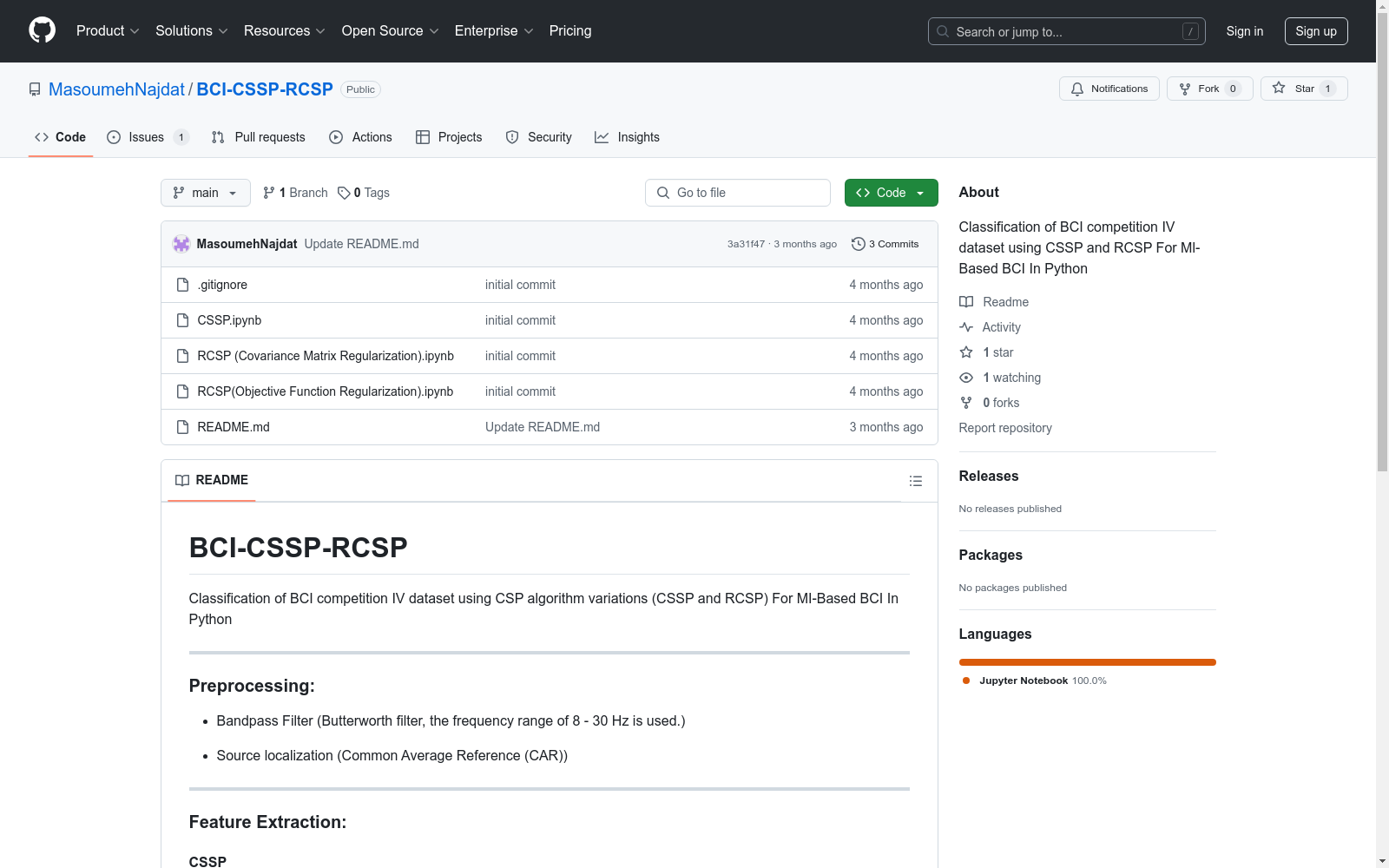This screenshot has height=868, width=1389.
Task: View the 1 watching link
Action: pos(1000,378)
